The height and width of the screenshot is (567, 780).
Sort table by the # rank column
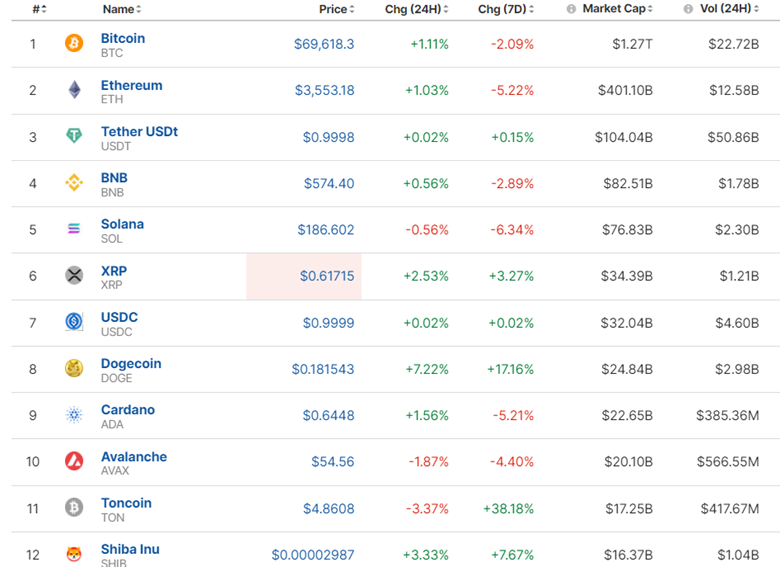[39, 9]
